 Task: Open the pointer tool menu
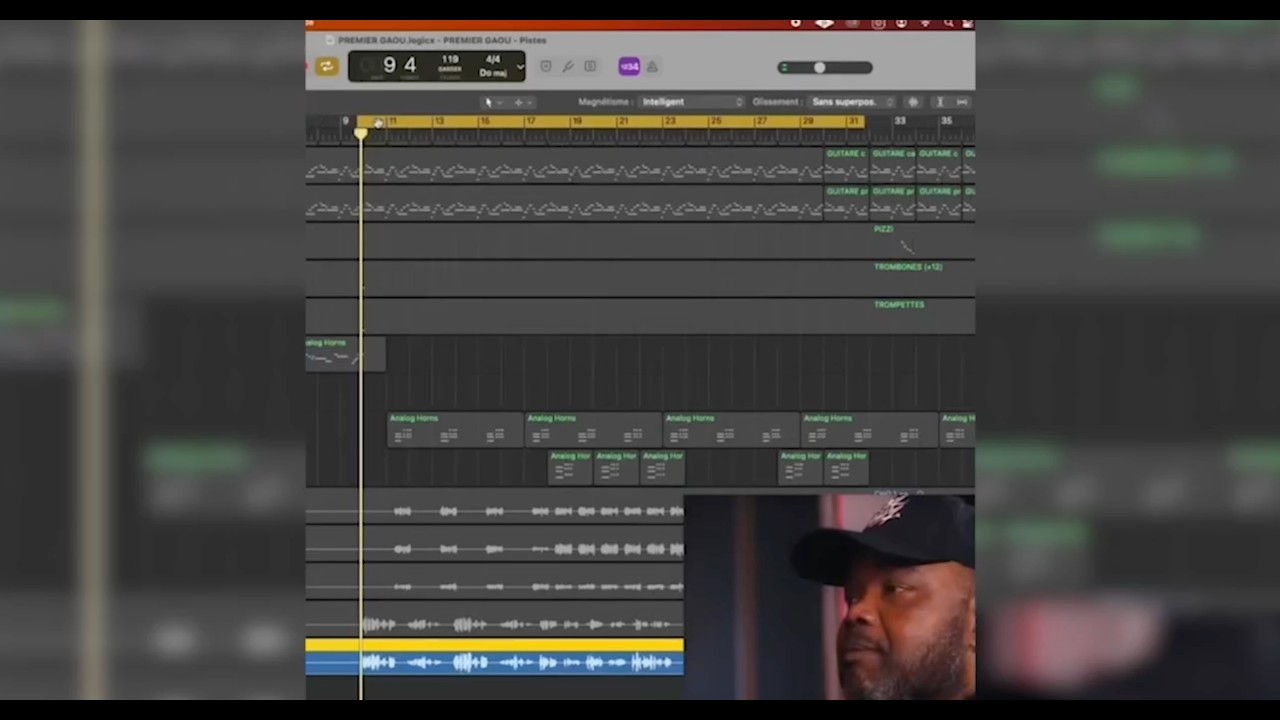492,102
